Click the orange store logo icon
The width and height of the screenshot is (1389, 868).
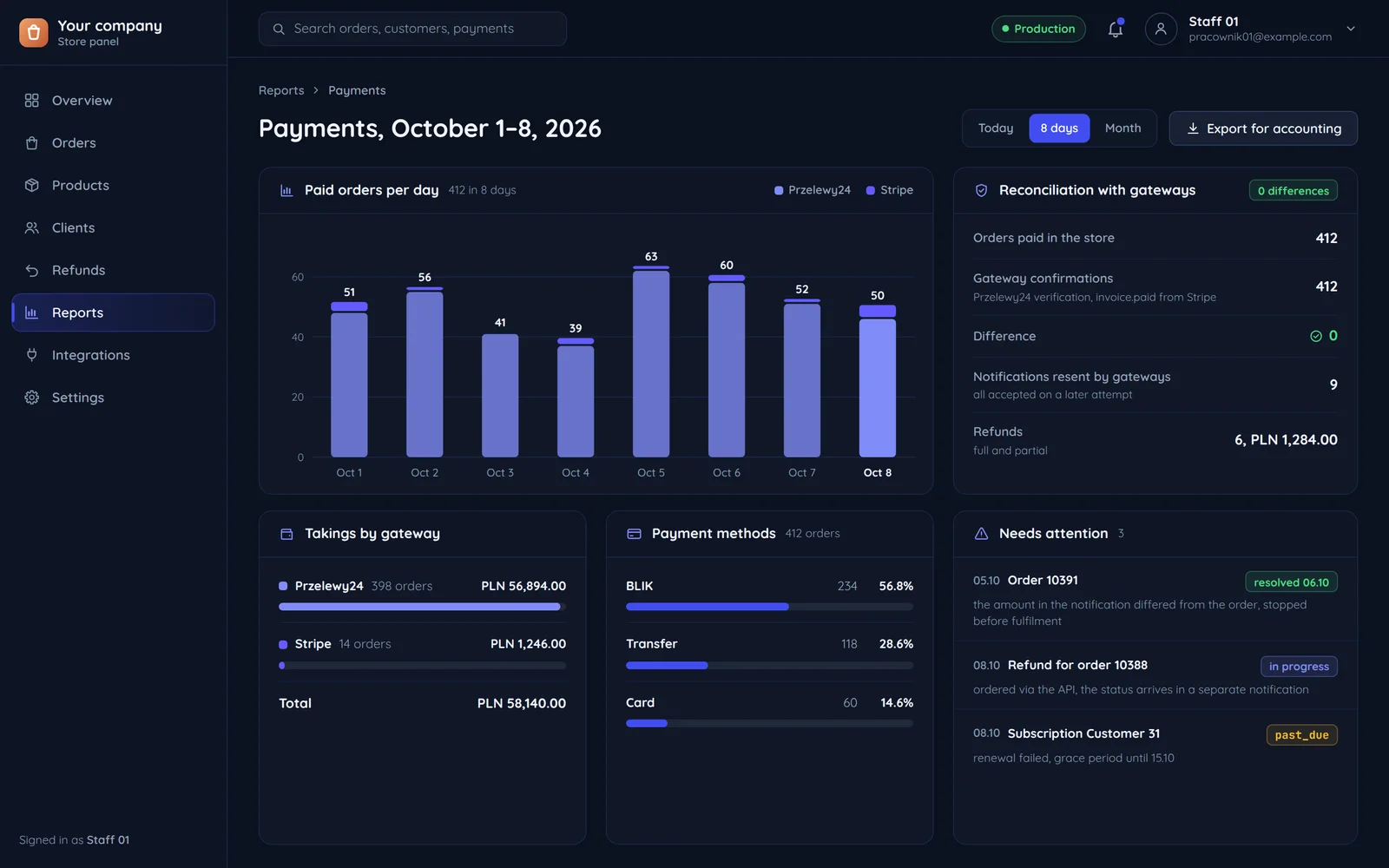33,32
